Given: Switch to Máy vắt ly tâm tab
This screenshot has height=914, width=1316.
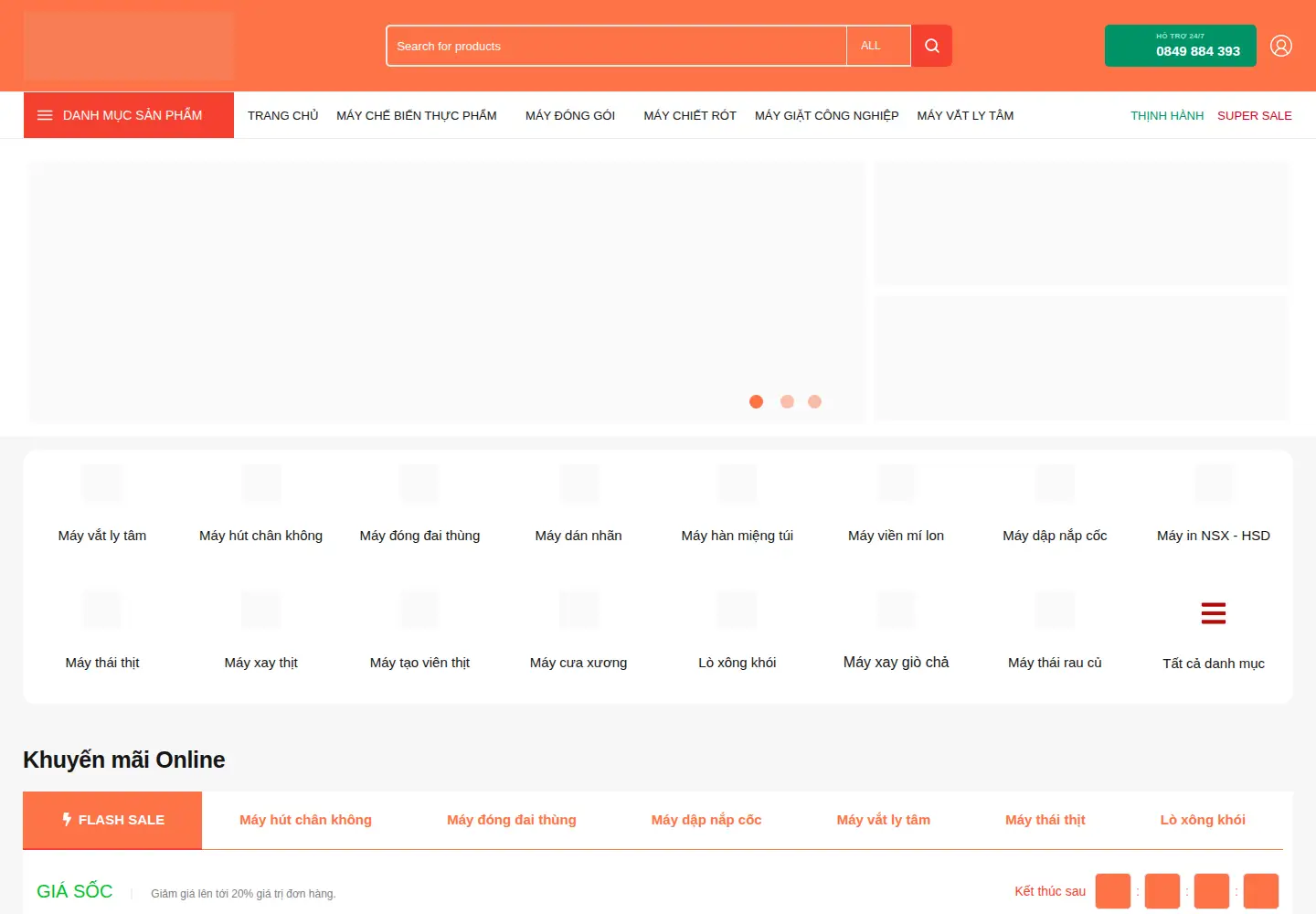Looking at the screenshot, I should (884, 820).
